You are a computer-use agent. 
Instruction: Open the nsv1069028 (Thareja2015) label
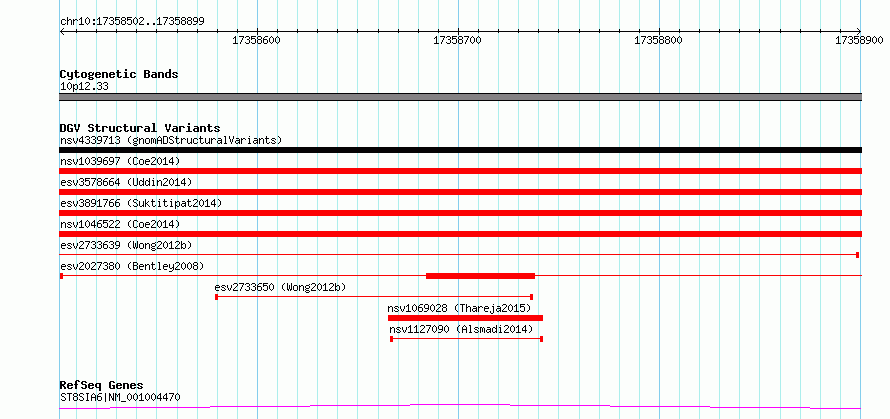(x=459, y=308)
